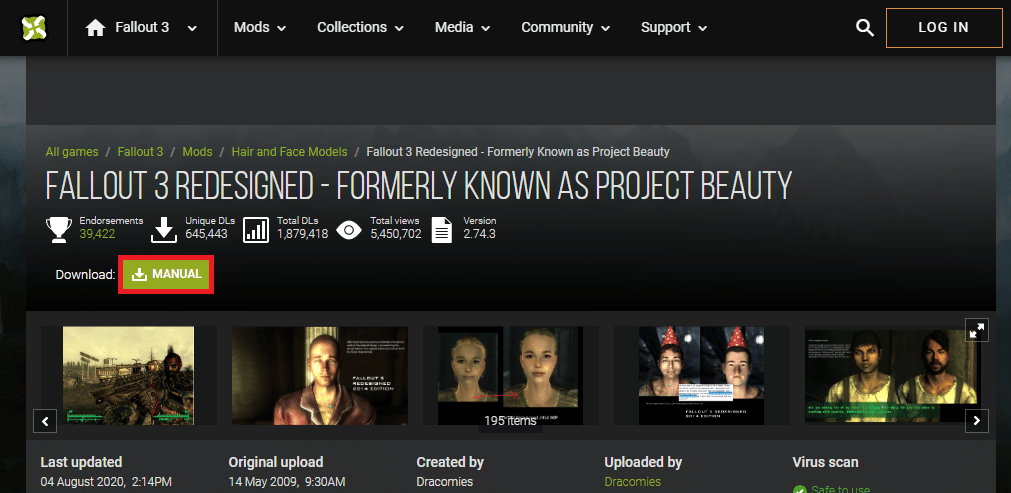1011x493 pixels.
Task: Open the Mods menu
Action: click(260, 28)
